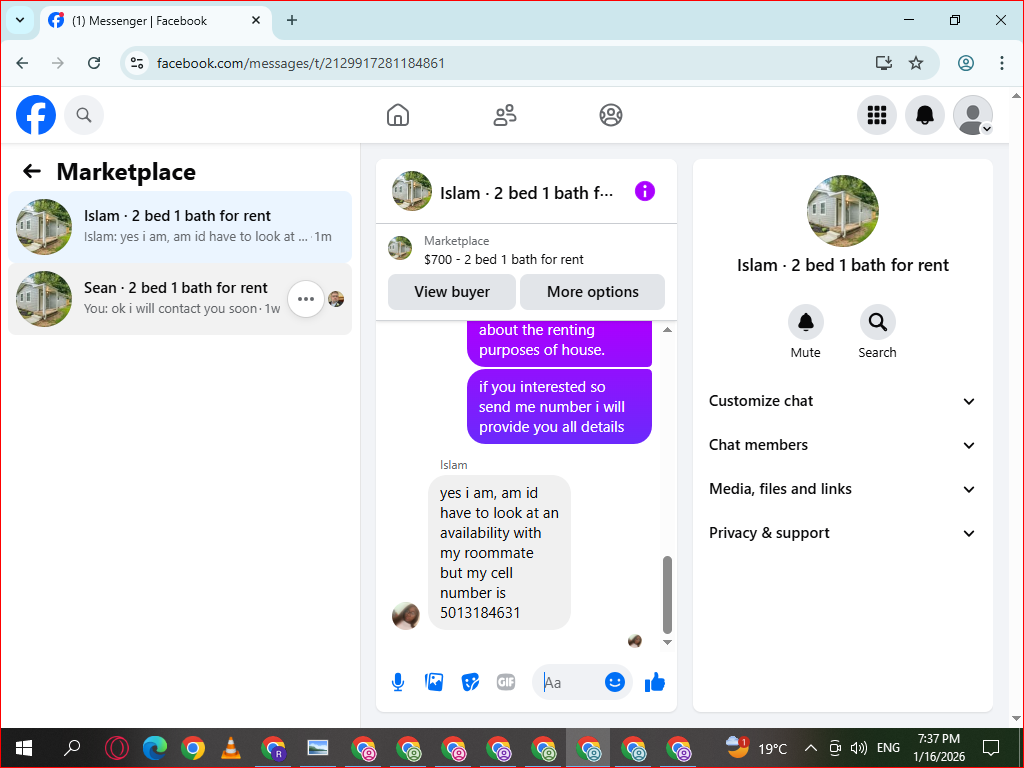1024x768 pixels.
Task: Open the Groups icon in top navigation
Action: coord(611,115)
